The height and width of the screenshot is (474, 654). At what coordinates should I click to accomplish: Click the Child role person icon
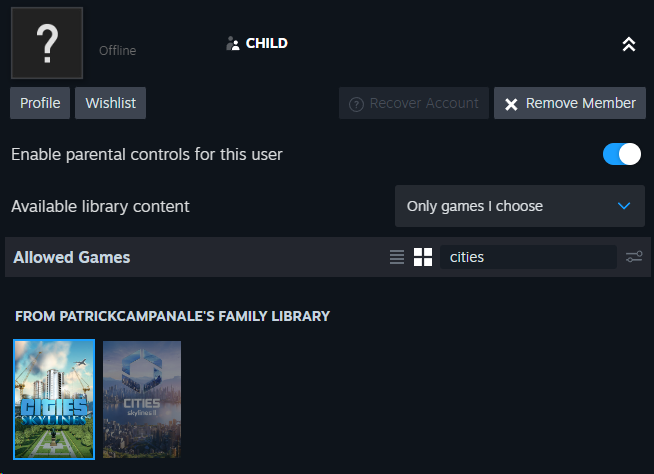[233, 44]
